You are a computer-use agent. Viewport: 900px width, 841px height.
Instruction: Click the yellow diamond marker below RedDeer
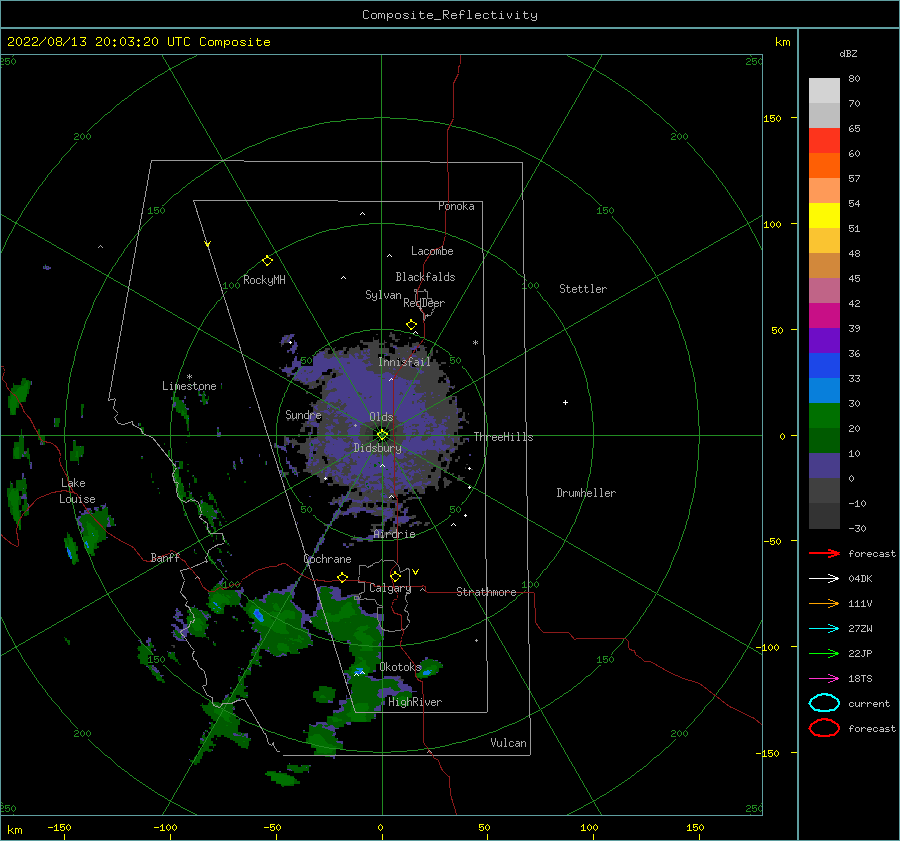[412, 325]
